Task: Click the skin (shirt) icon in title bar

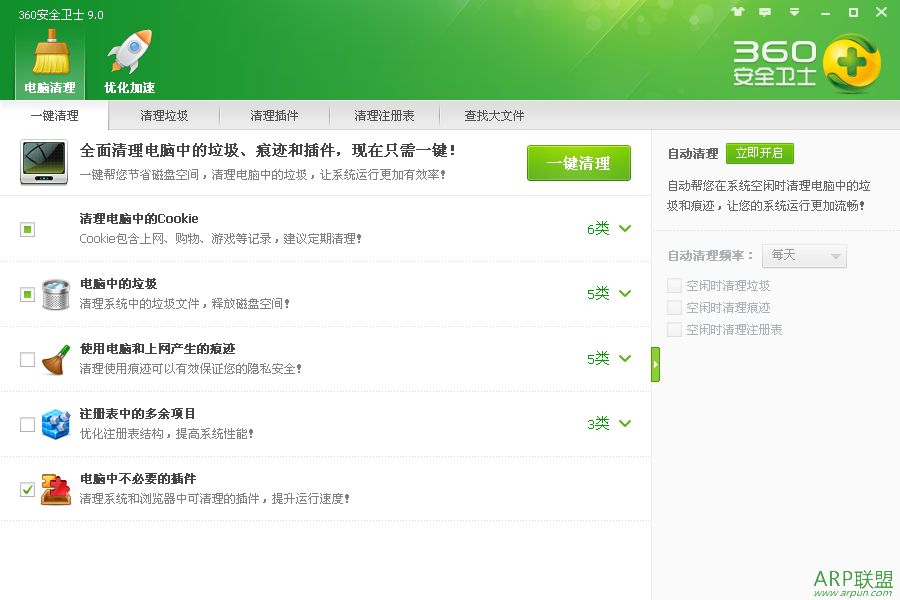Action: point(738,11)
